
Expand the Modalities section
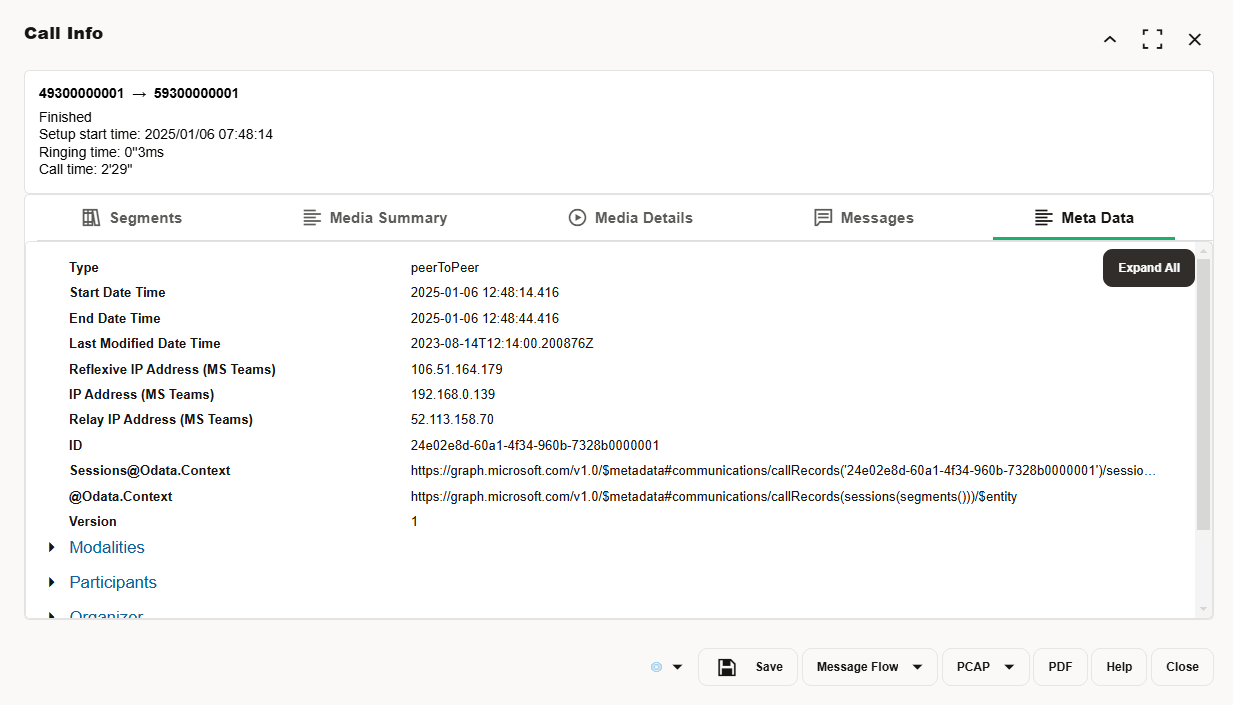tap(52, 547)
